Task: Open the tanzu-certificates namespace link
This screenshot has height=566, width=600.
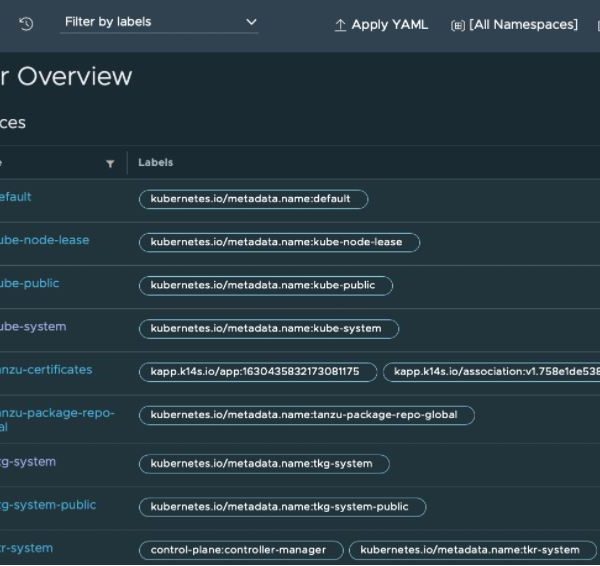Action: click(x=46, y=370)
